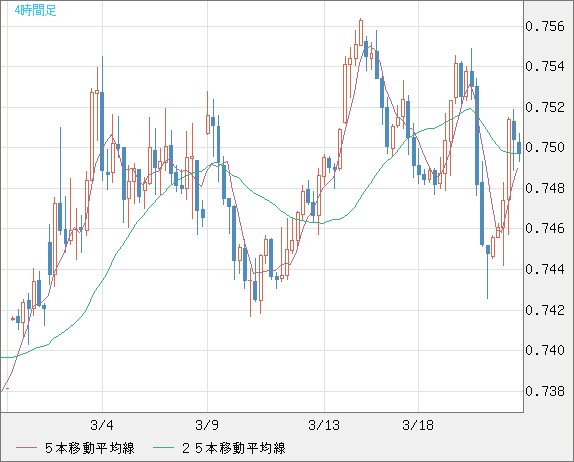
Task: Click the 3/9 date axis label
Action: click(207, 425)
